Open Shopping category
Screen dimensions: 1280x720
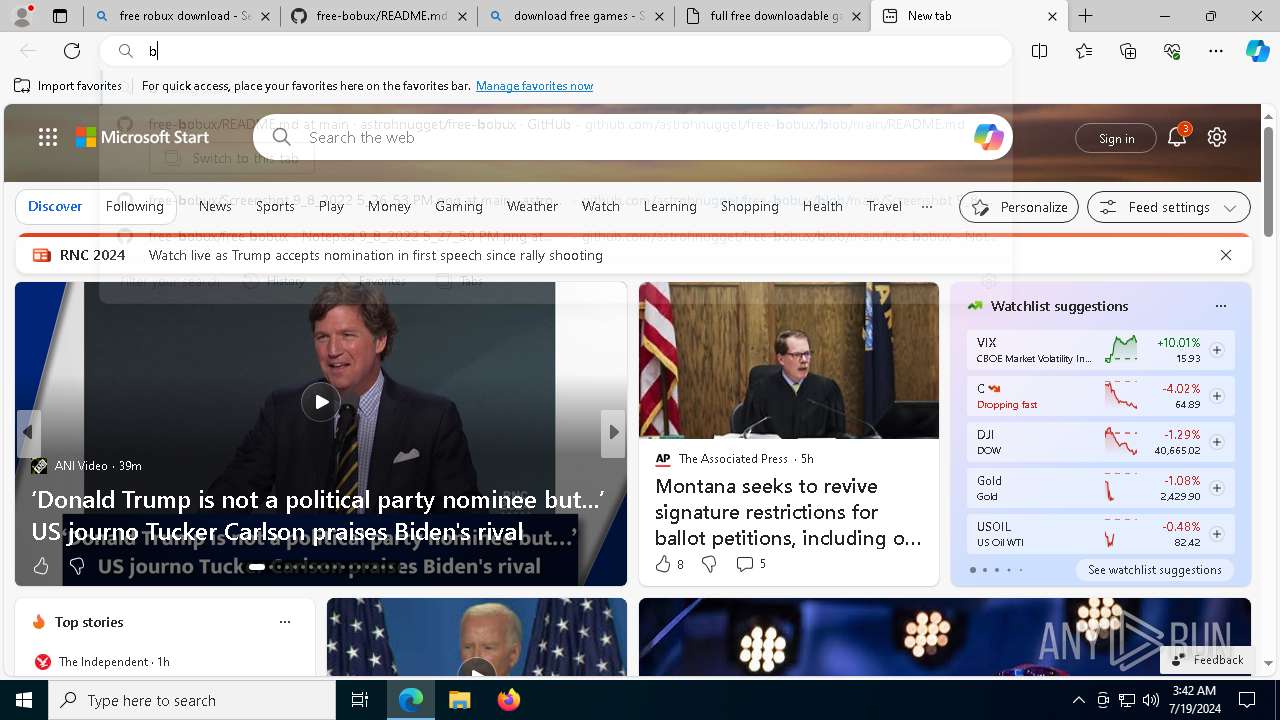tap(750, 206)
